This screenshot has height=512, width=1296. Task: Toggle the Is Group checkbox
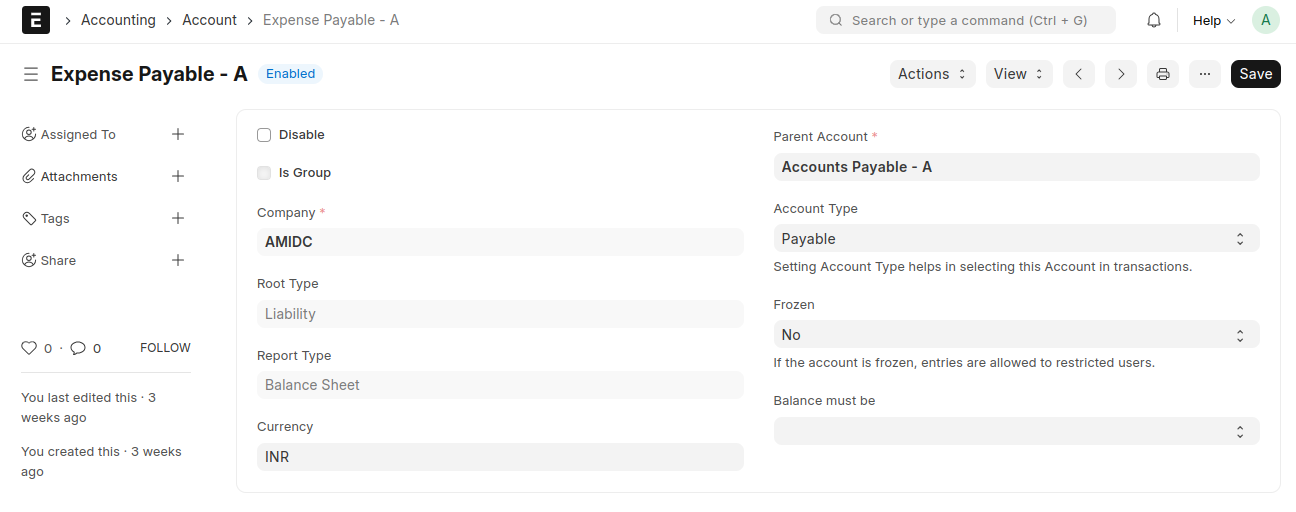click(x=264, y=173)
